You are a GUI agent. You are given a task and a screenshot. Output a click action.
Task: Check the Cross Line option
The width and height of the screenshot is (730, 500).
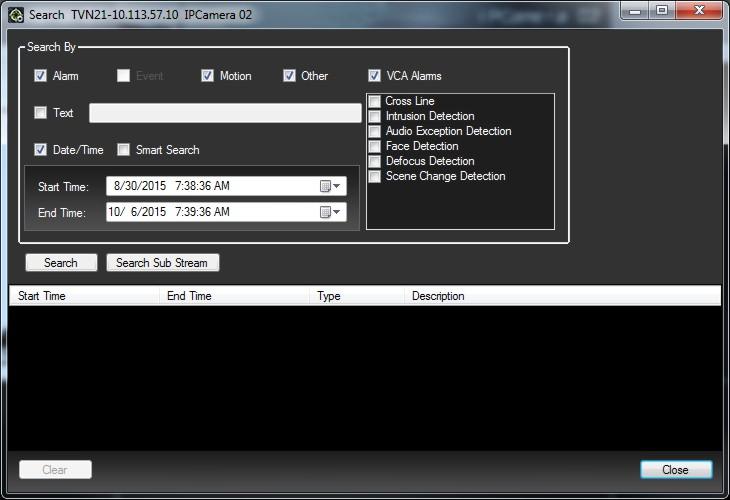375,101
